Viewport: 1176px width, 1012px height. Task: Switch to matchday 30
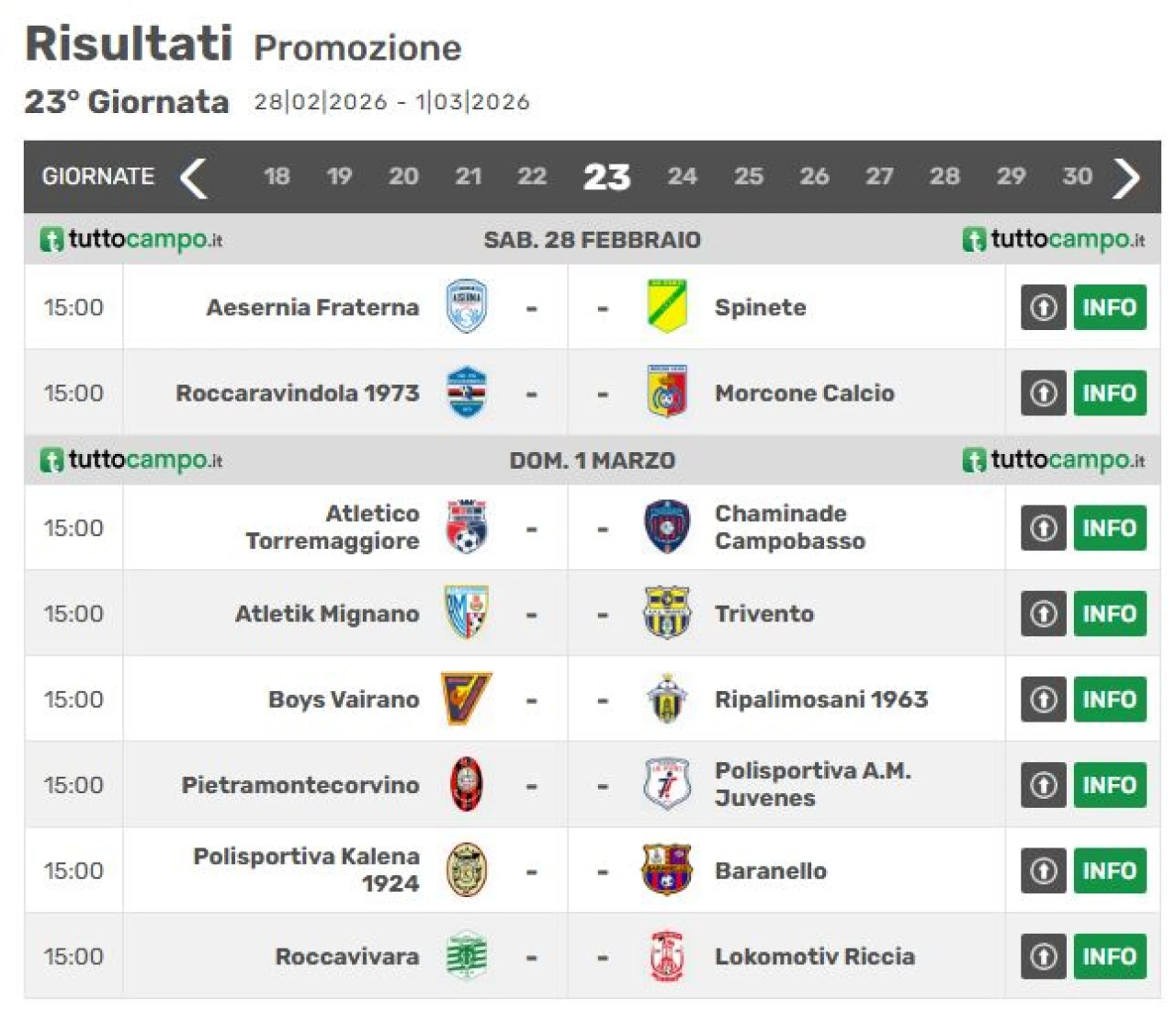1077,176
